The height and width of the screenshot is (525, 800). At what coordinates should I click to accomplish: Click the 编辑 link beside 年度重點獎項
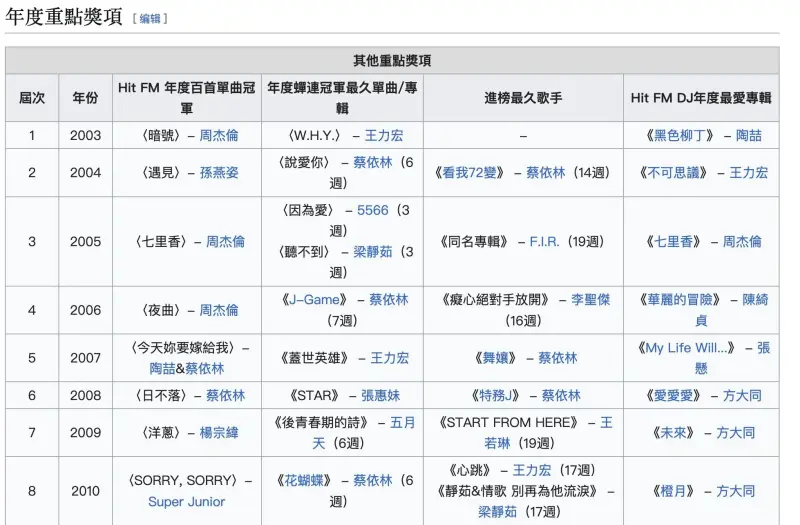[x=149, y=19]
